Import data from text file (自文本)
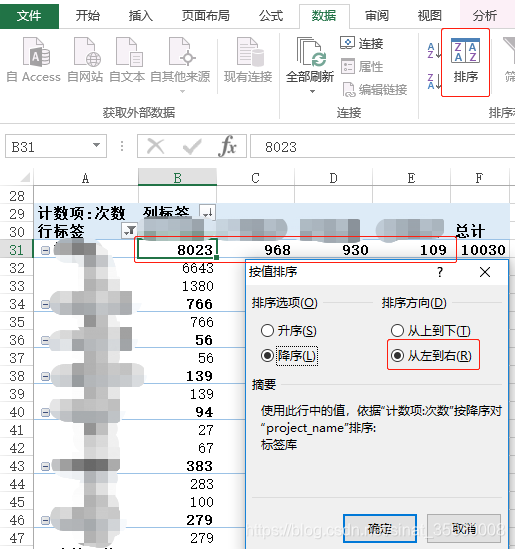The height and width of the screenshot is (549, 515). point(127,60)
